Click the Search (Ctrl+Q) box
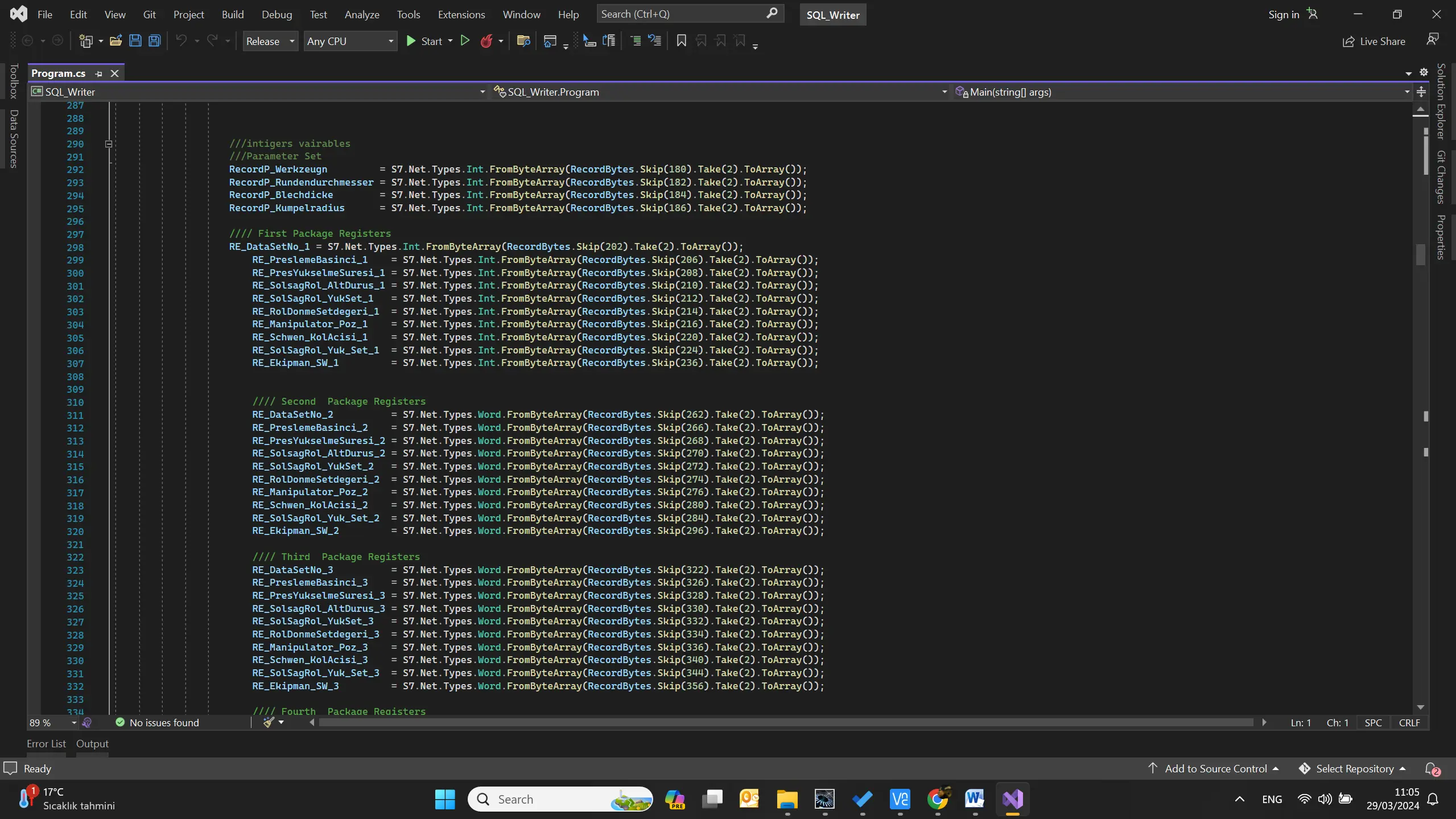1456x819 pixels. tap(683, 14)
